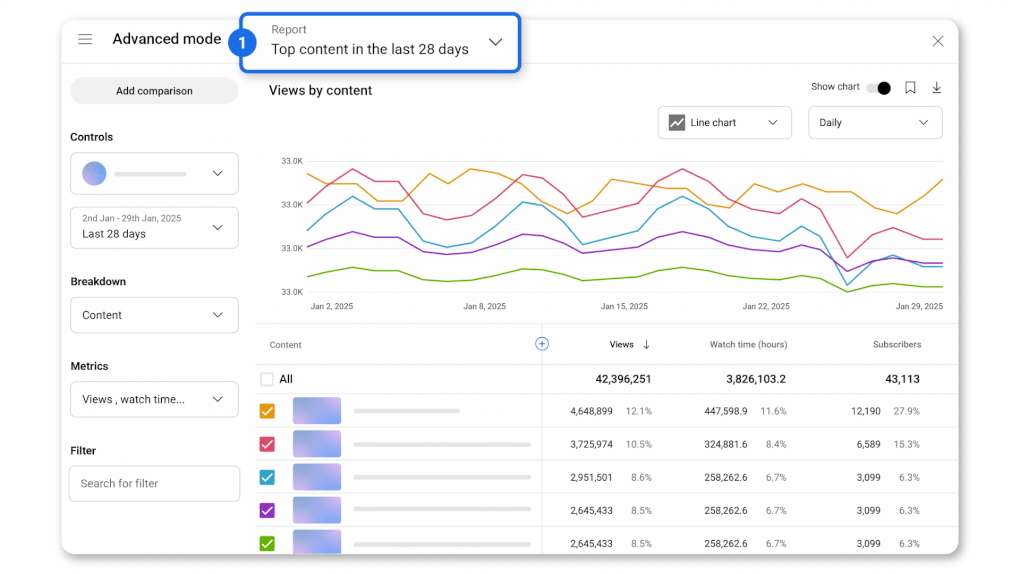Click the blue plus icon to add metric
The height and width of the screenshot is (574, 1020).
pos(542,344)
